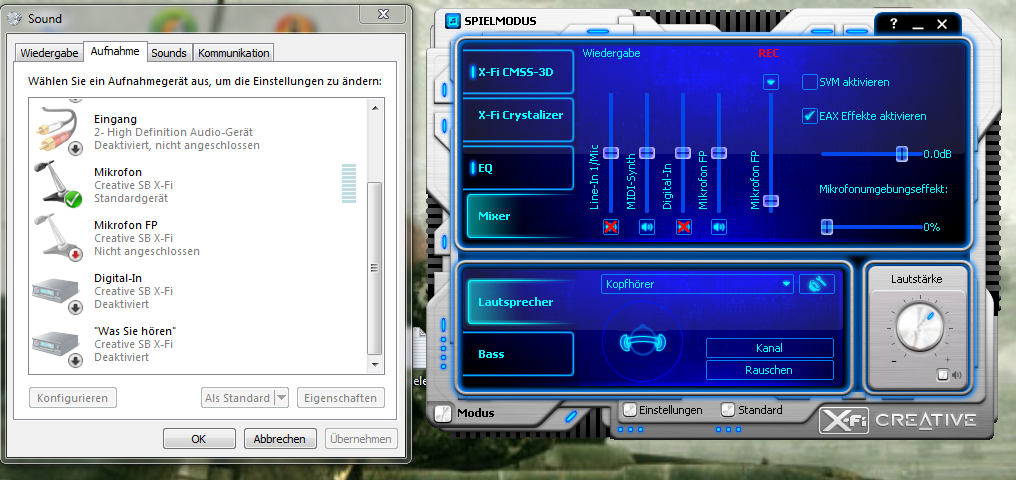Select the Eingang device icon

pyautogui.click(x=58, y=132)
